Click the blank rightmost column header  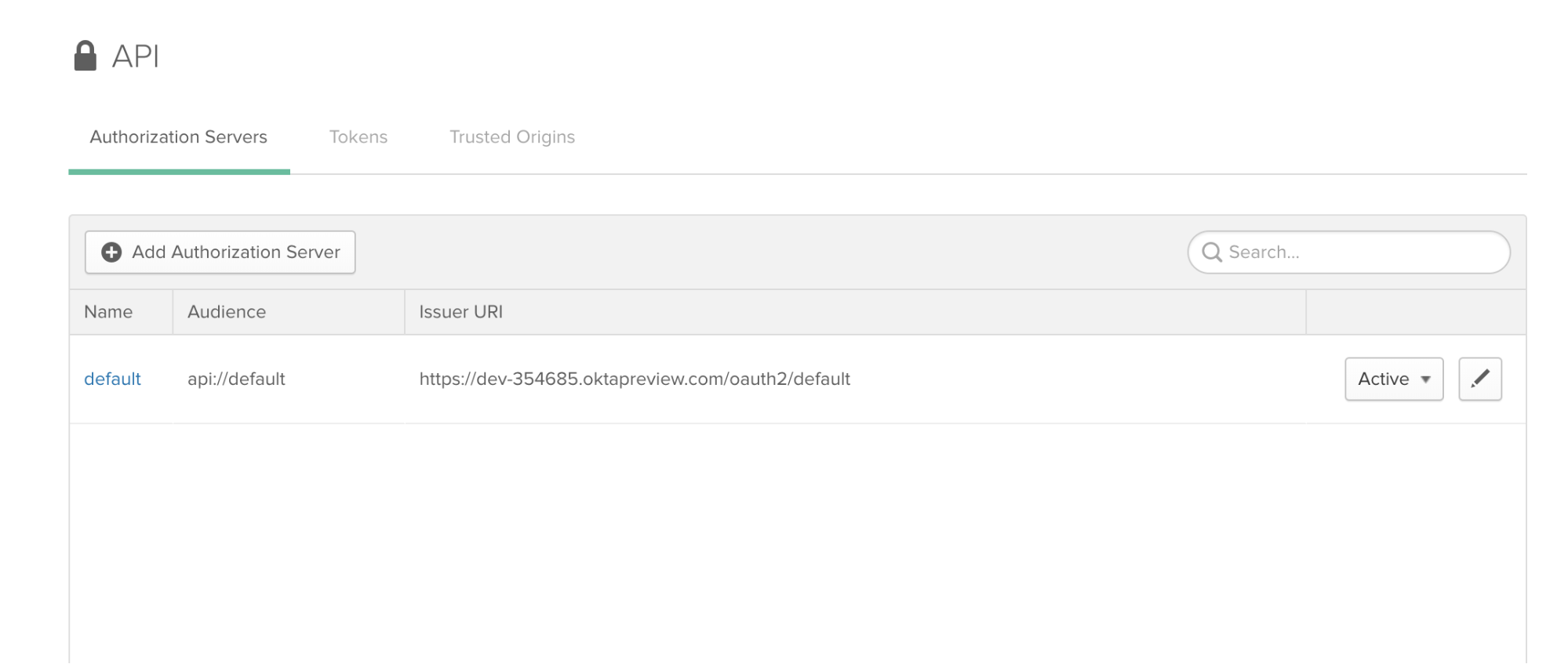(x=1415, y=312)
